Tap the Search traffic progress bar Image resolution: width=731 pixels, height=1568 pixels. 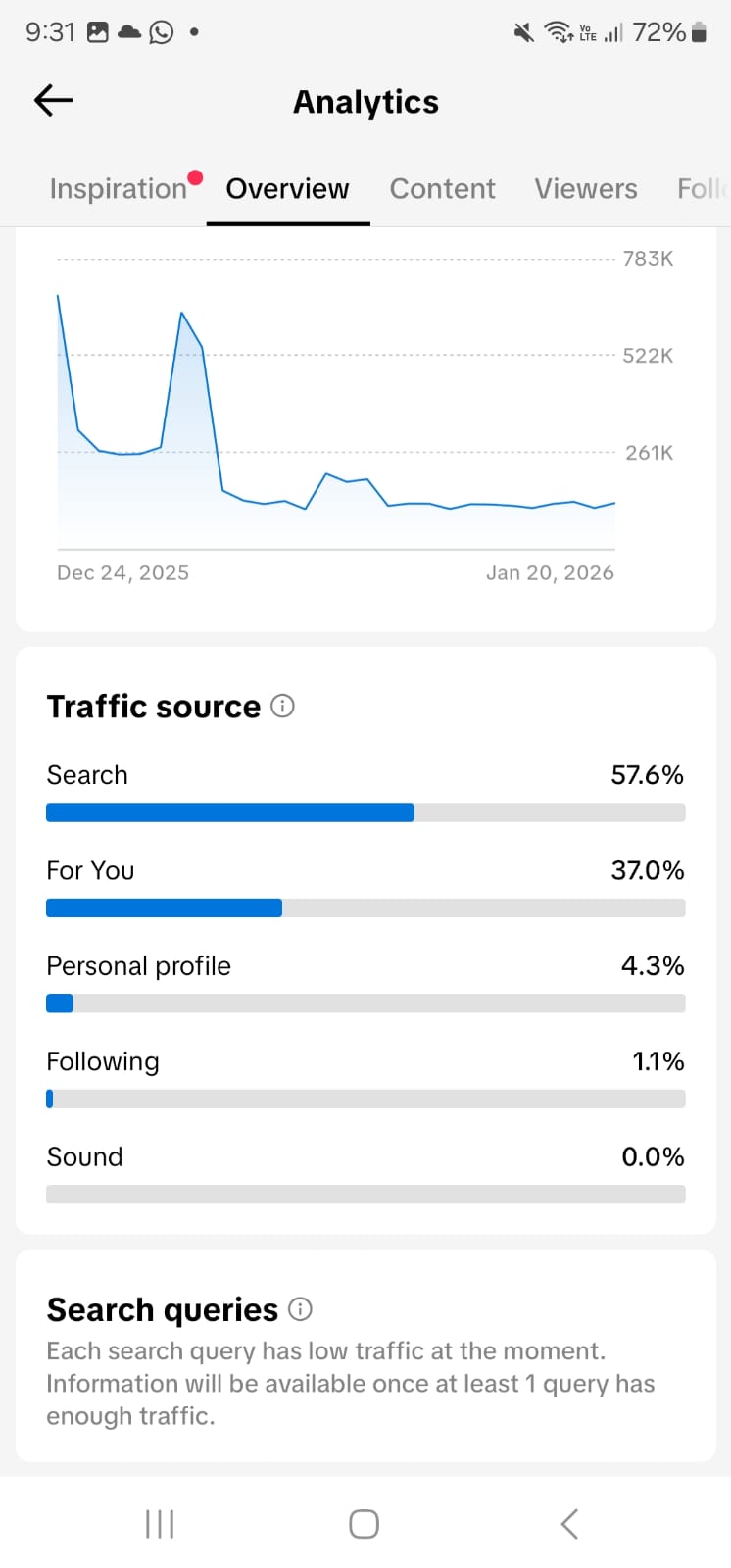pos(365,812)
